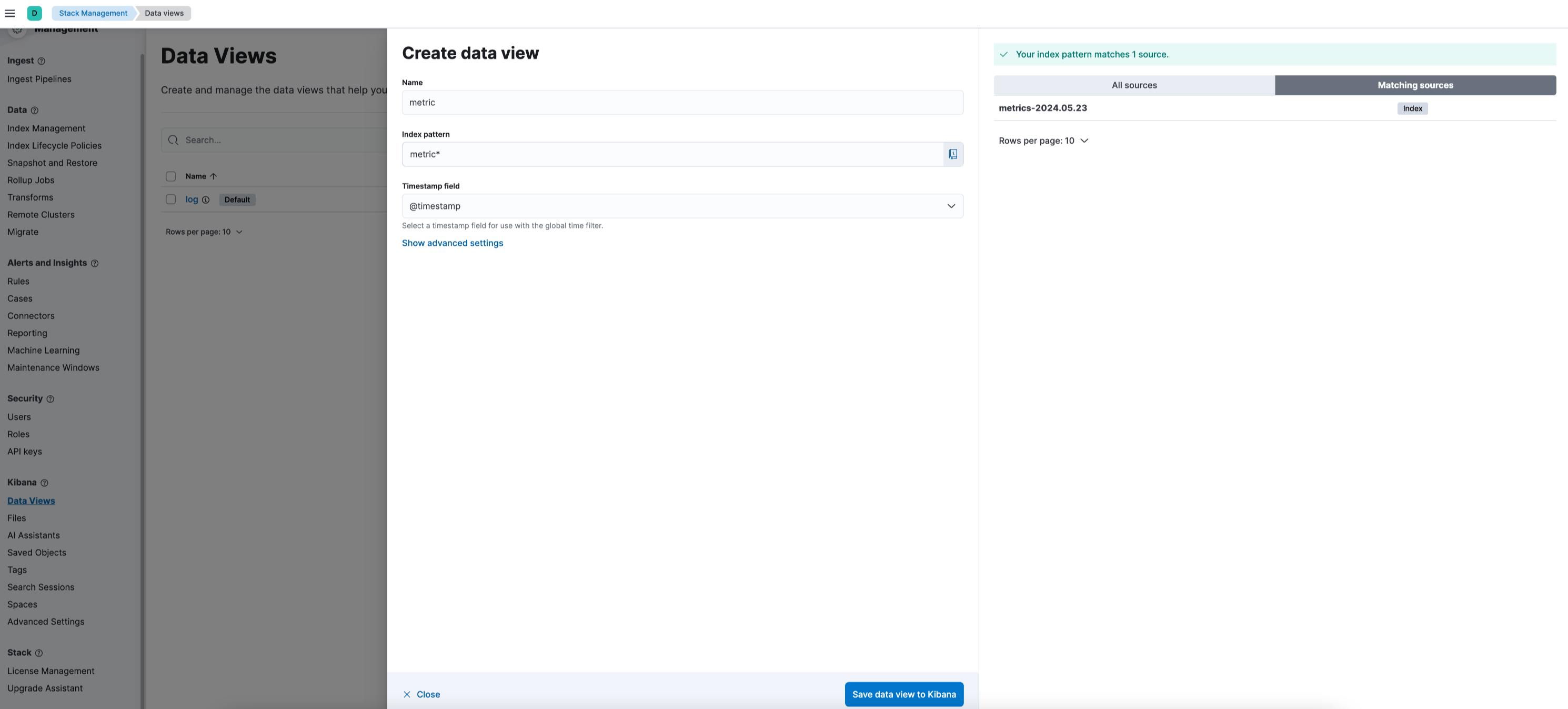The width and height of the screenshot is (1568, 709).
Task: Select Data Views in the sidebar
Action: click(x=31, y=501)
